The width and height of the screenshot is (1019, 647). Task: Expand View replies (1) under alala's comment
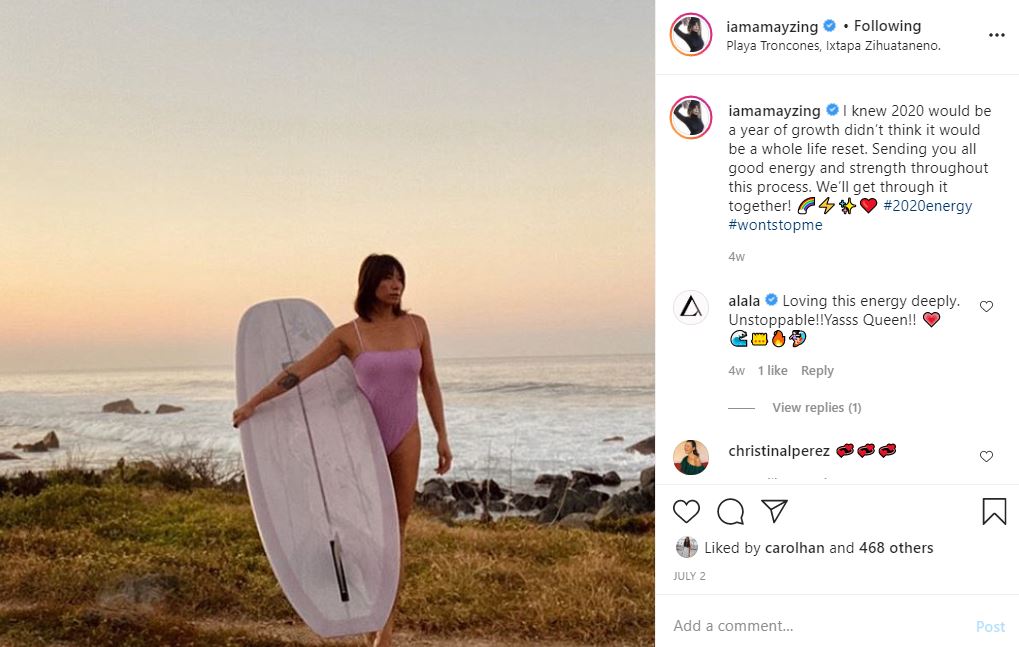816,408
